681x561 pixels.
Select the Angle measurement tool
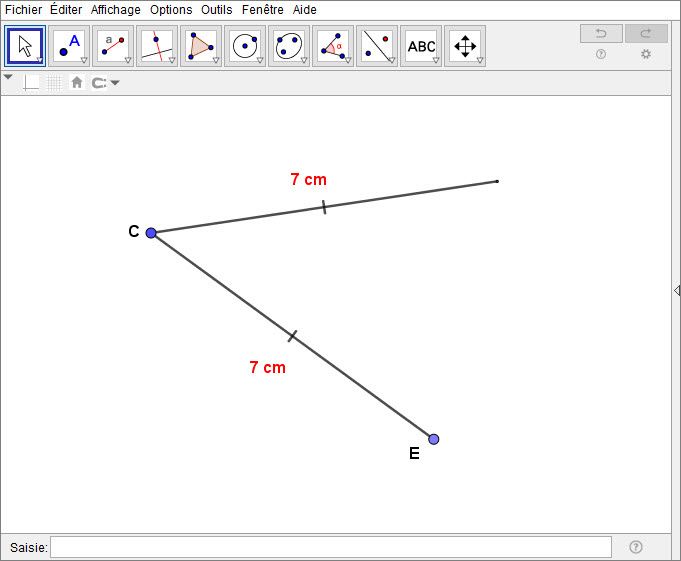[333, 46]
